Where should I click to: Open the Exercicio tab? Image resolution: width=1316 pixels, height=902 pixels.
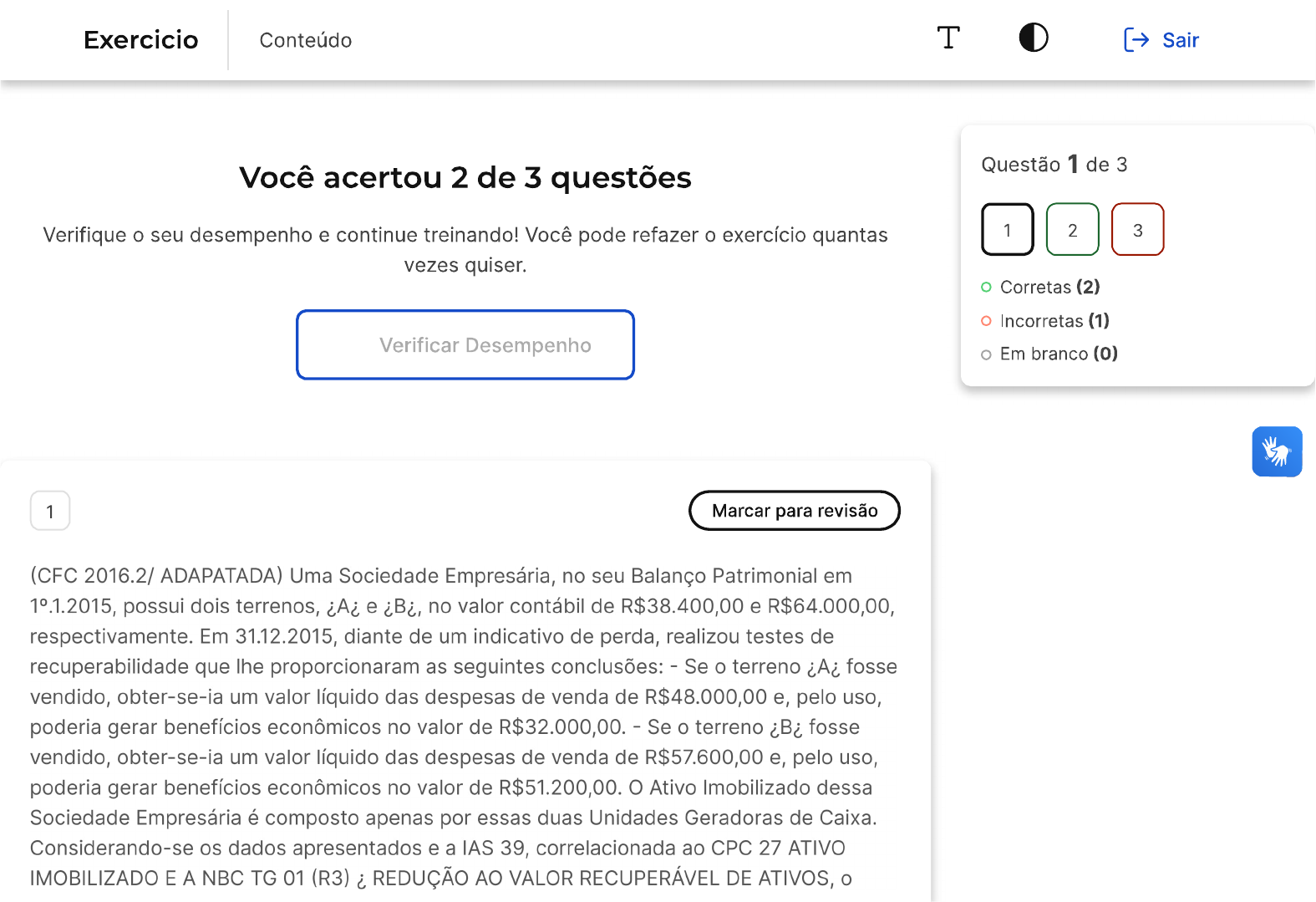pyautogui.click(x=141, y=40)
